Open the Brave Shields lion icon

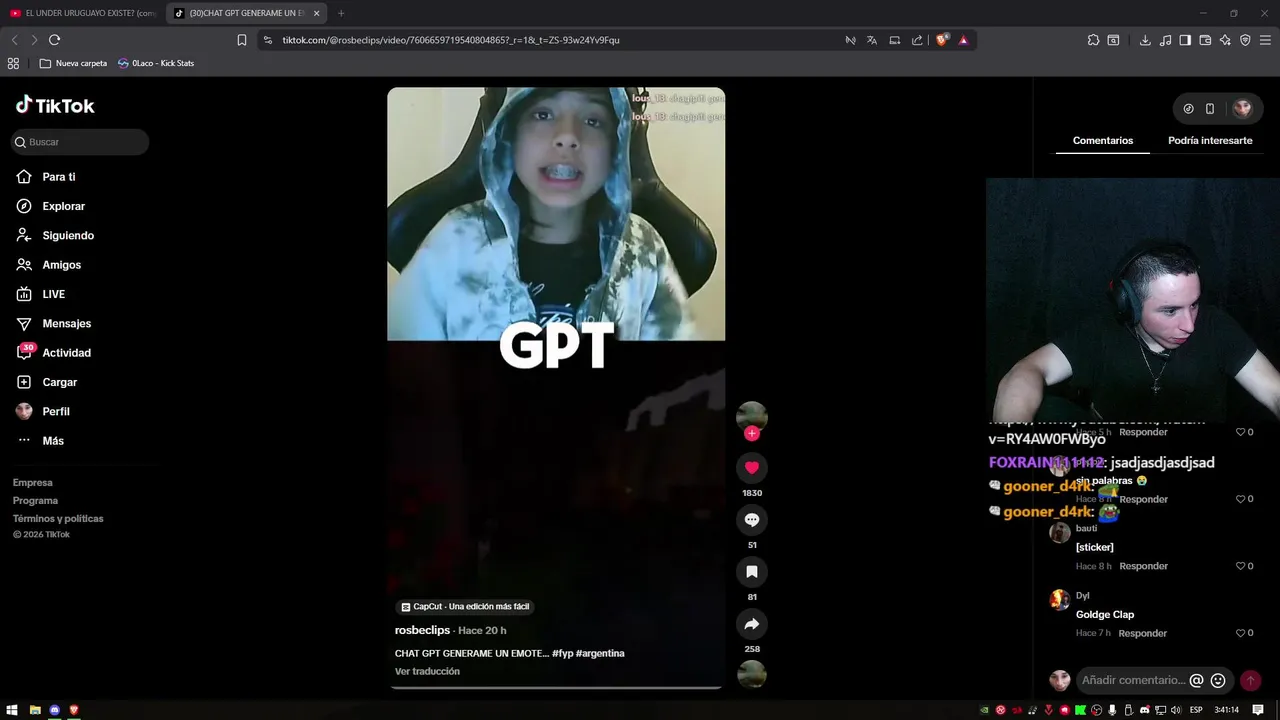coord(941,40)
